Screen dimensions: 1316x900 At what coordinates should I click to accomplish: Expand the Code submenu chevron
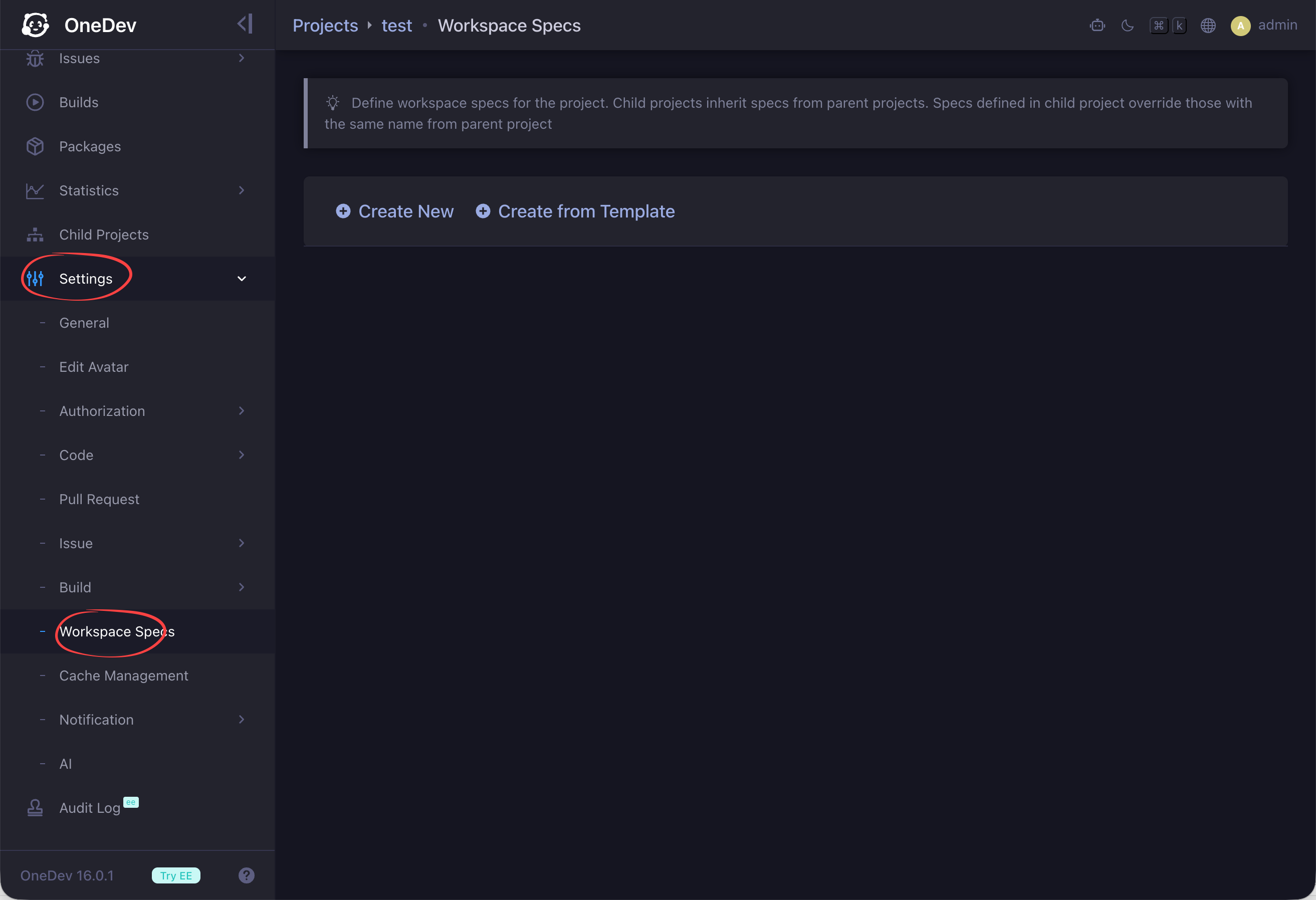tap(242, 455)
